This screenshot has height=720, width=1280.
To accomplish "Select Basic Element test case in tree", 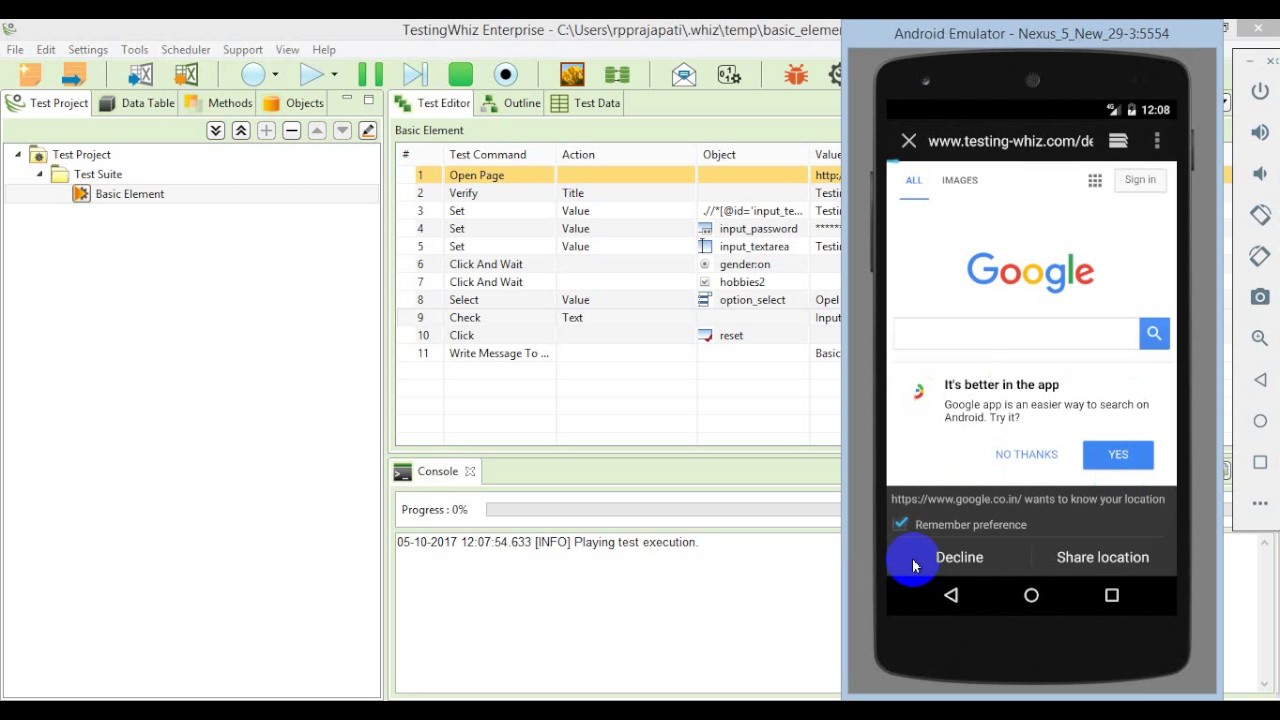I will pos(129,194).
